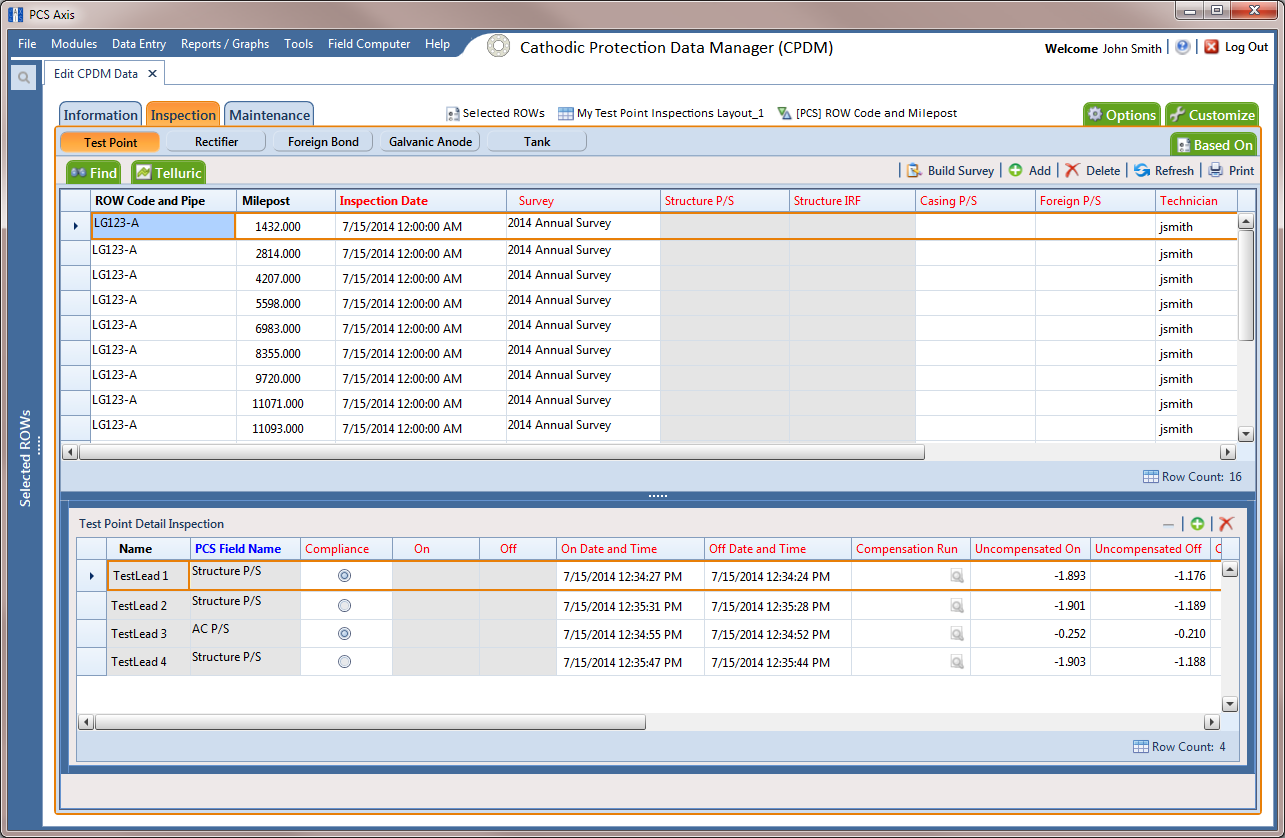1285x838 pixels.
Task: Click the Uncompensated On column header
Action: click(1030, 549)
